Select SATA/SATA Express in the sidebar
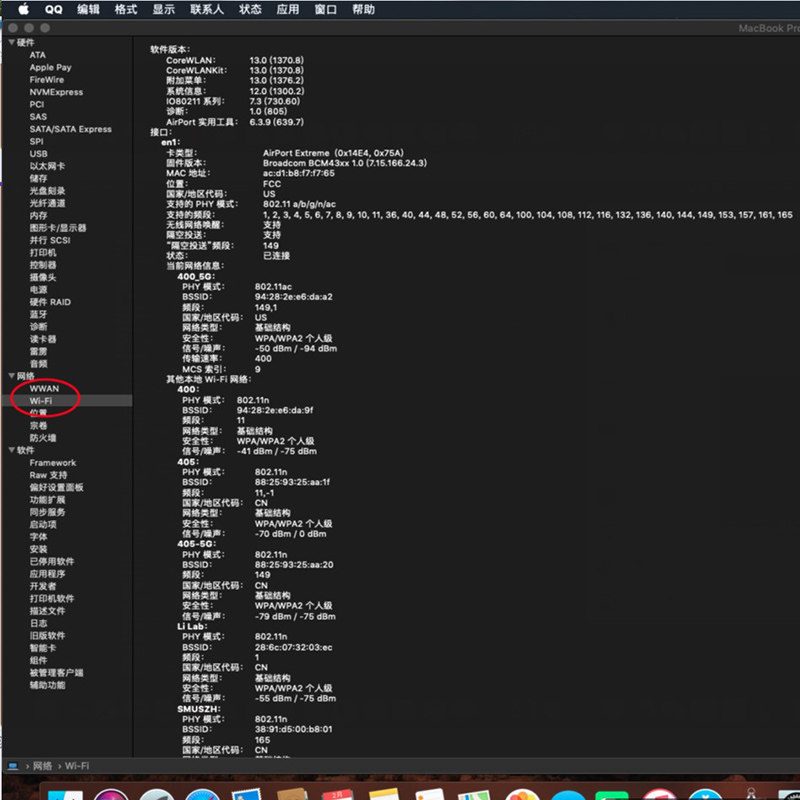The height and width of the screenshot is (800, 800). point(70,129)
